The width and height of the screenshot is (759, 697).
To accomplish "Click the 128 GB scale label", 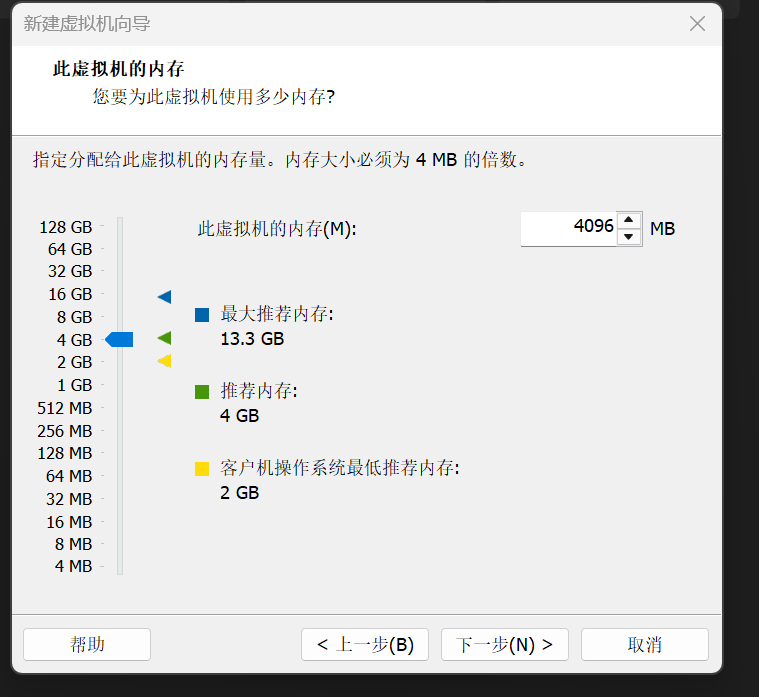I will click(x=66, y=227).
